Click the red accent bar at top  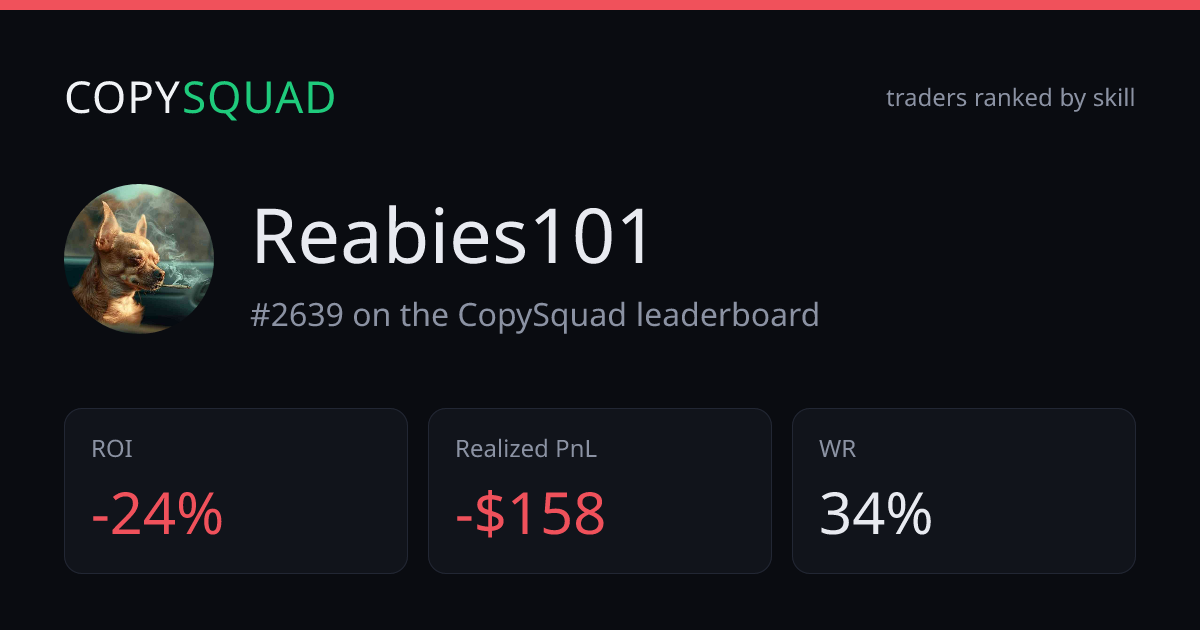(x=600, y=5)
